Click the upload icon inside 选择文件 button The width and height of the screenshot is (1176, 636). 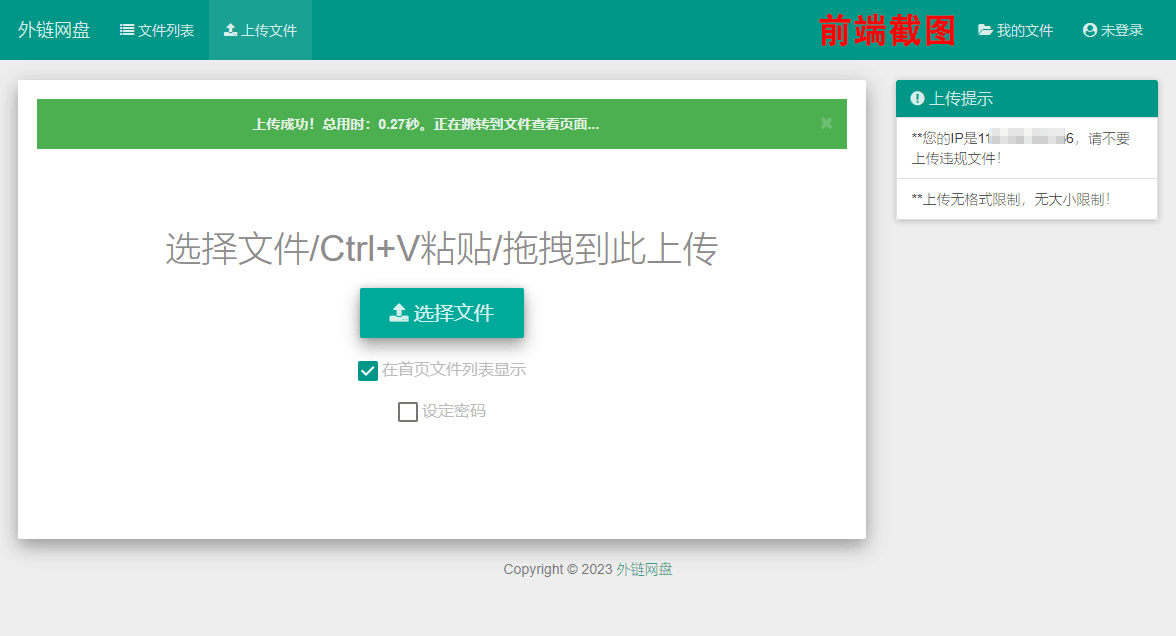coord(398,313)
